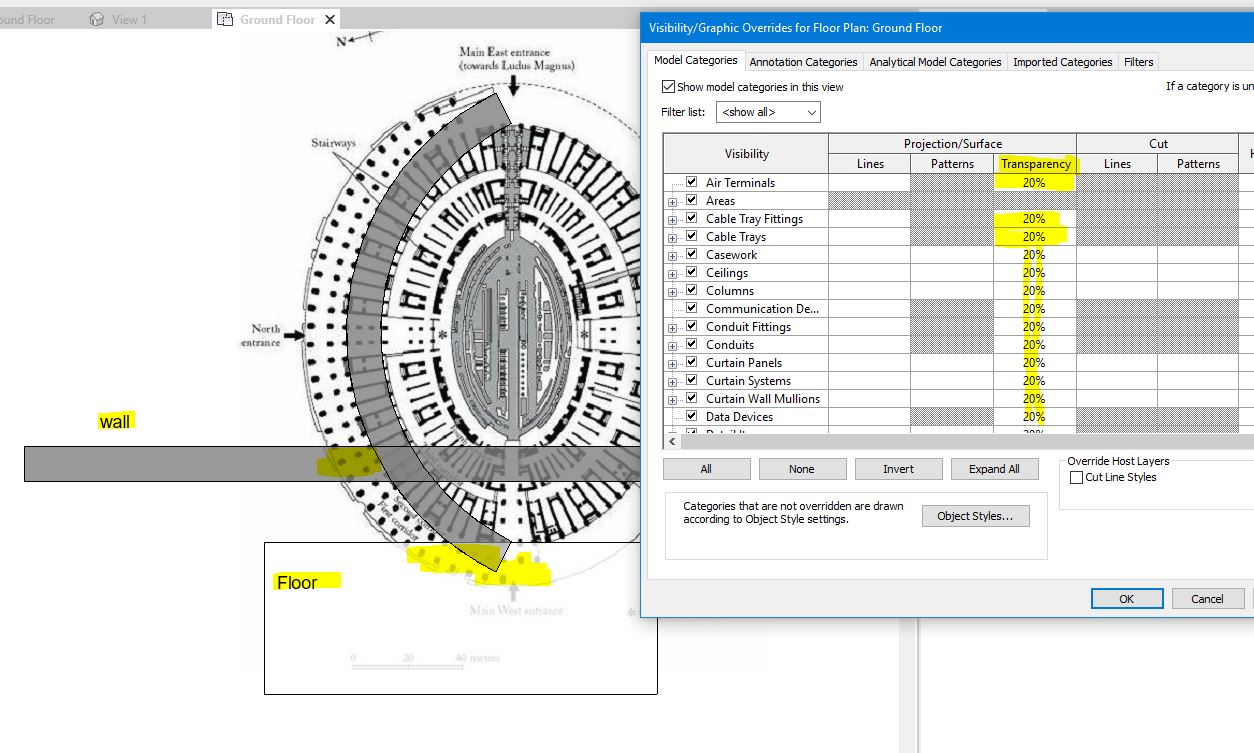Uncheck Air Terminals visibility

[692, 182]
